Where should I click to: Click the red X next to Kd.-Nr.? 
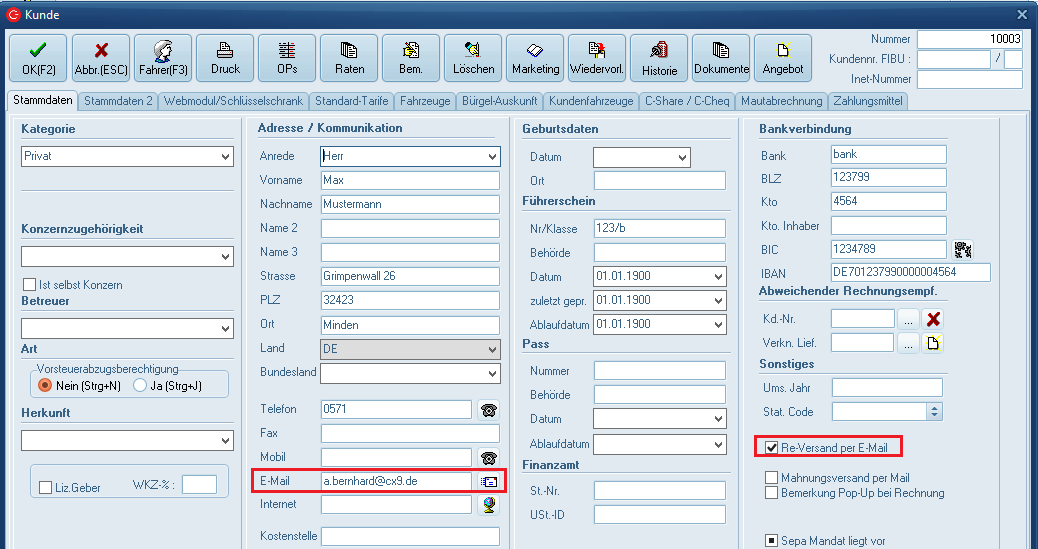[x=933, y=320]
